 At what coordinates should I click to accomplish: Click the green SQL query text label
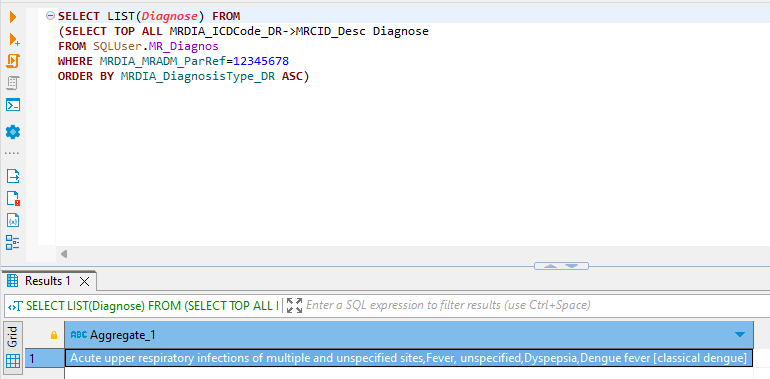point(152,305)
